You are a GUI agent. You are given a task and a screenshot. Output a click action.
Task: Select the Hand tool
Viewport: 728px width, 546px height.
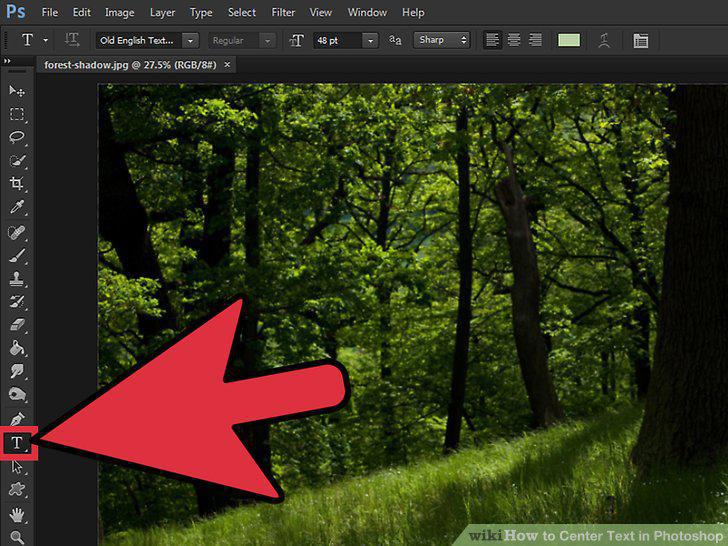coord(17,514)
